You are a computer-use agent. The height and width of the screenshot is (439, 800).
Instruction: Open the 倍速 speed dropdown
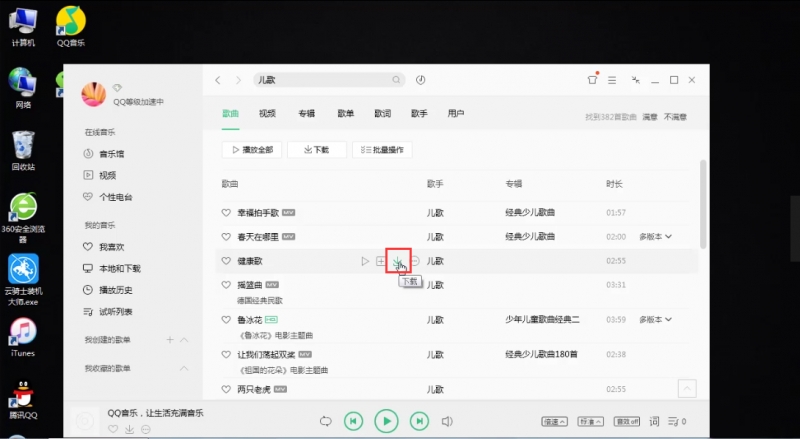point(555,422)
